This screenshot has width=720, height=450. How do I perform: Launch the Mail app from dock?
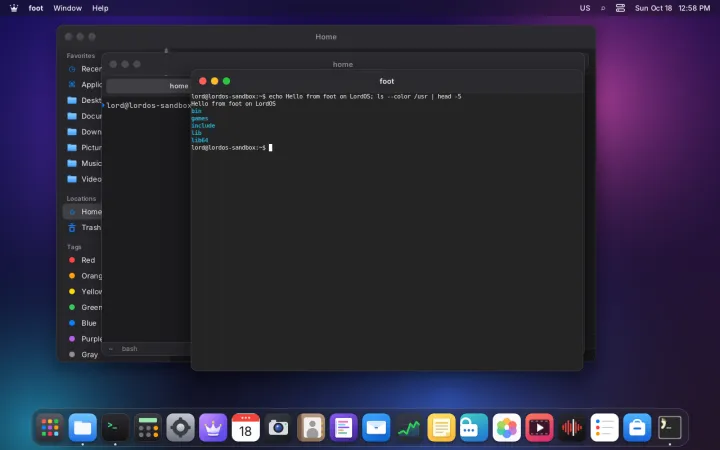pos(376,428)
